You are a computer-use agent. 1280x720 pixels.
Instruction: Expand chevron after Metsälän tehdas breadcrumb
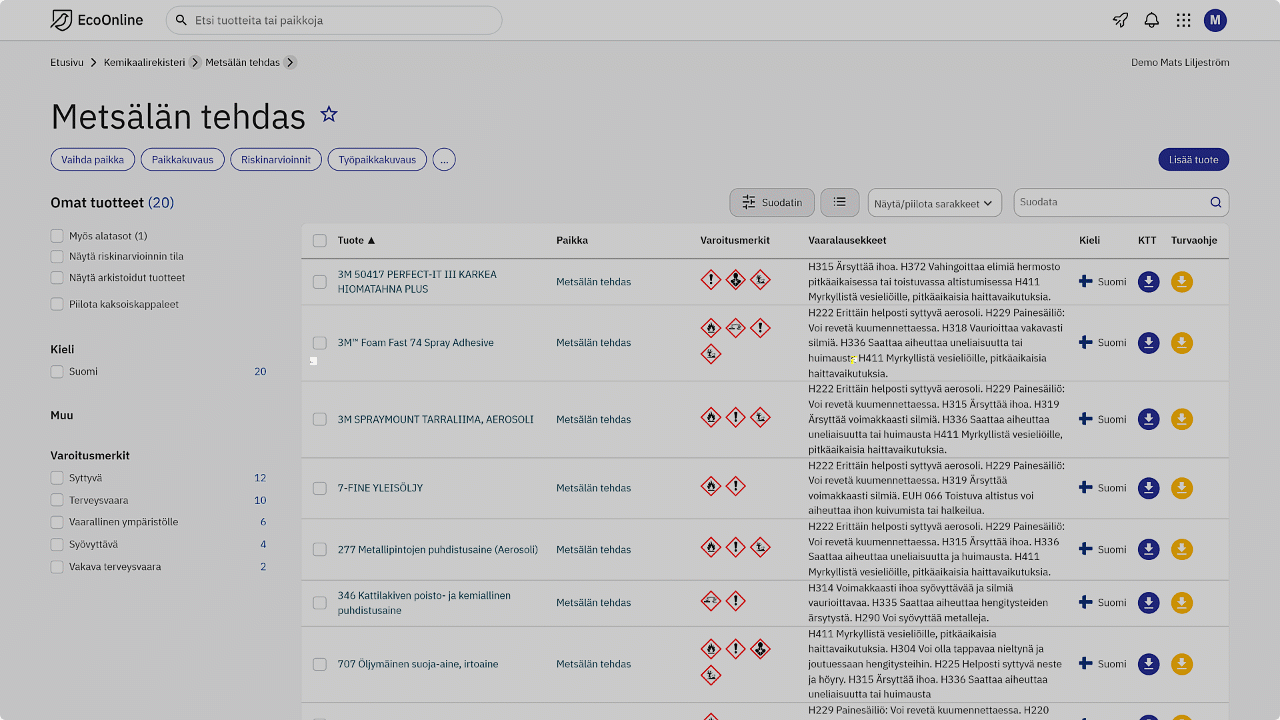pos(290,62)
